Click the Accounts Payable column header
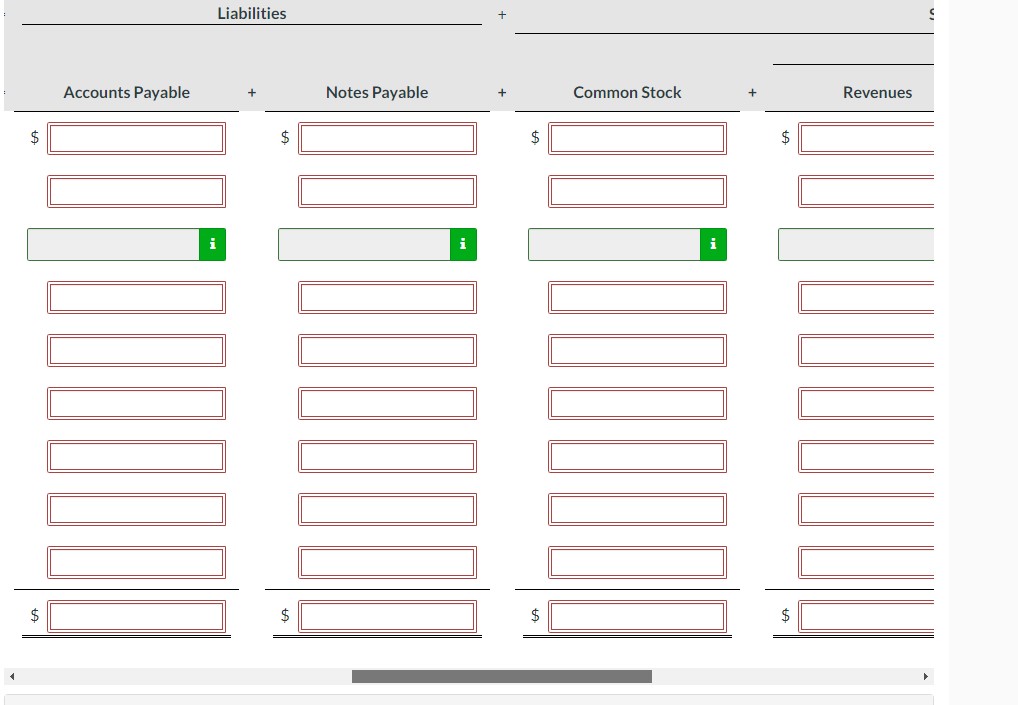The image size is (1018, 705). (127, 92)
